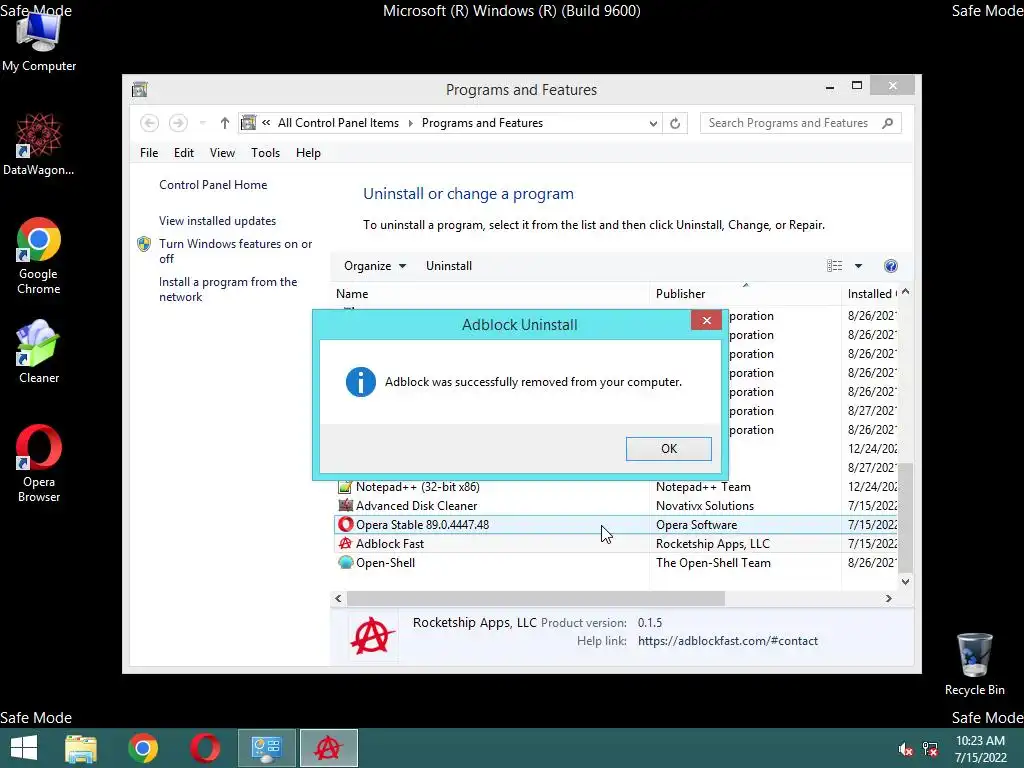
Task: Open the blue Help icon
Action: pos(891,266)
